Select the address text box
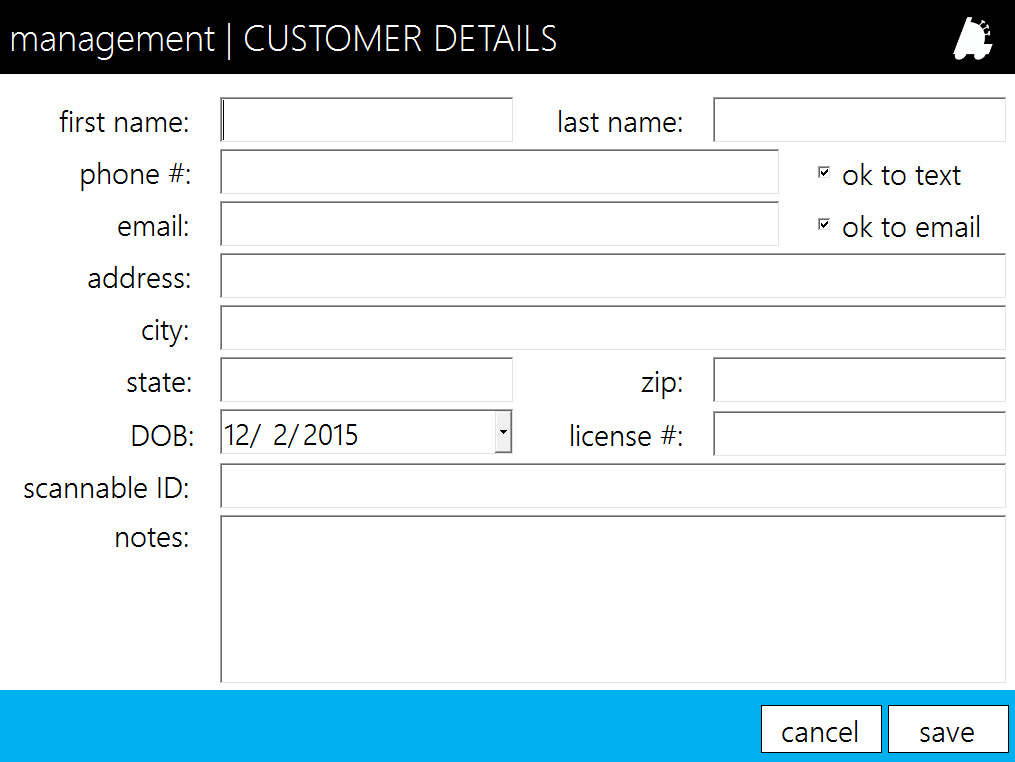Viewport: 1015px width, 762px height. pos(612,276)
